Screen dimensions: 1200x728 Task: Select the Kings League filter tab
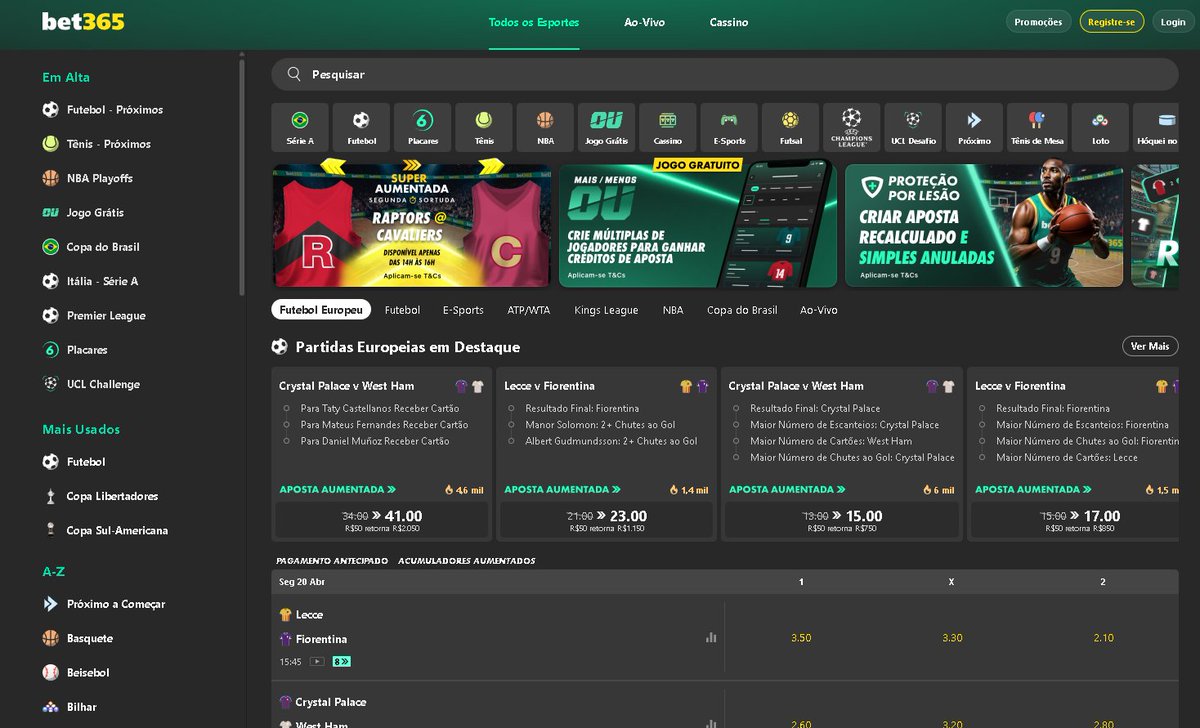606,310
